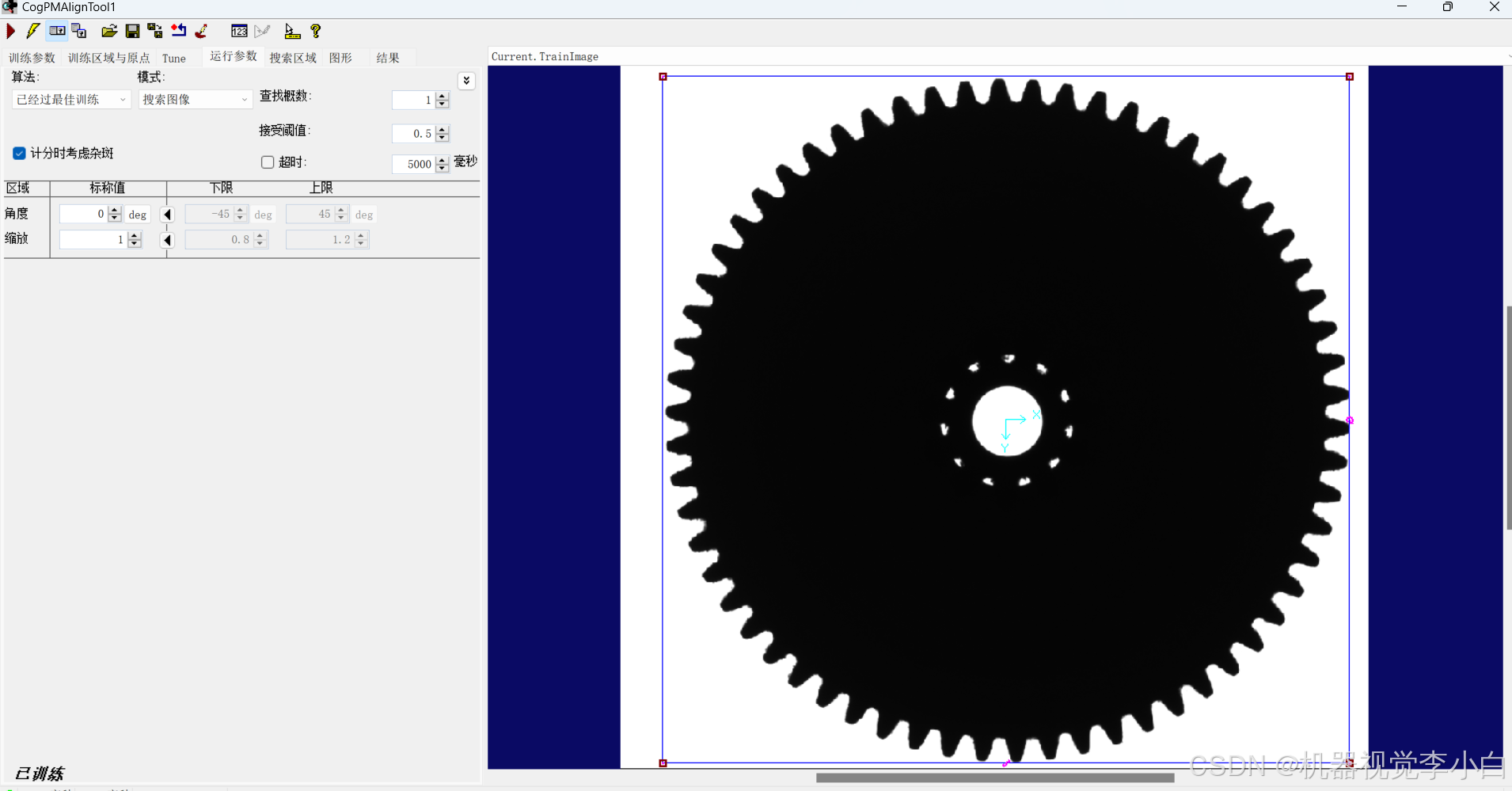Increase the 角度 nominal value stepper
This screenshot has width=1512, height=791.
point(115,210)
